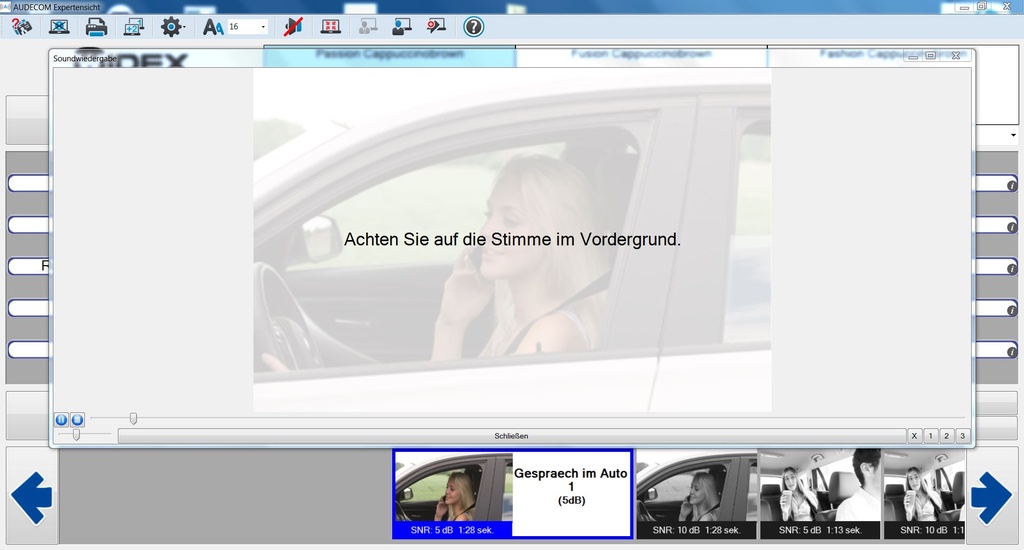Image resolution: width=1024 pixels, height=550 pixels.
Task: Select the Passion Cappuccinobrown tab
Action: (389, 56)
